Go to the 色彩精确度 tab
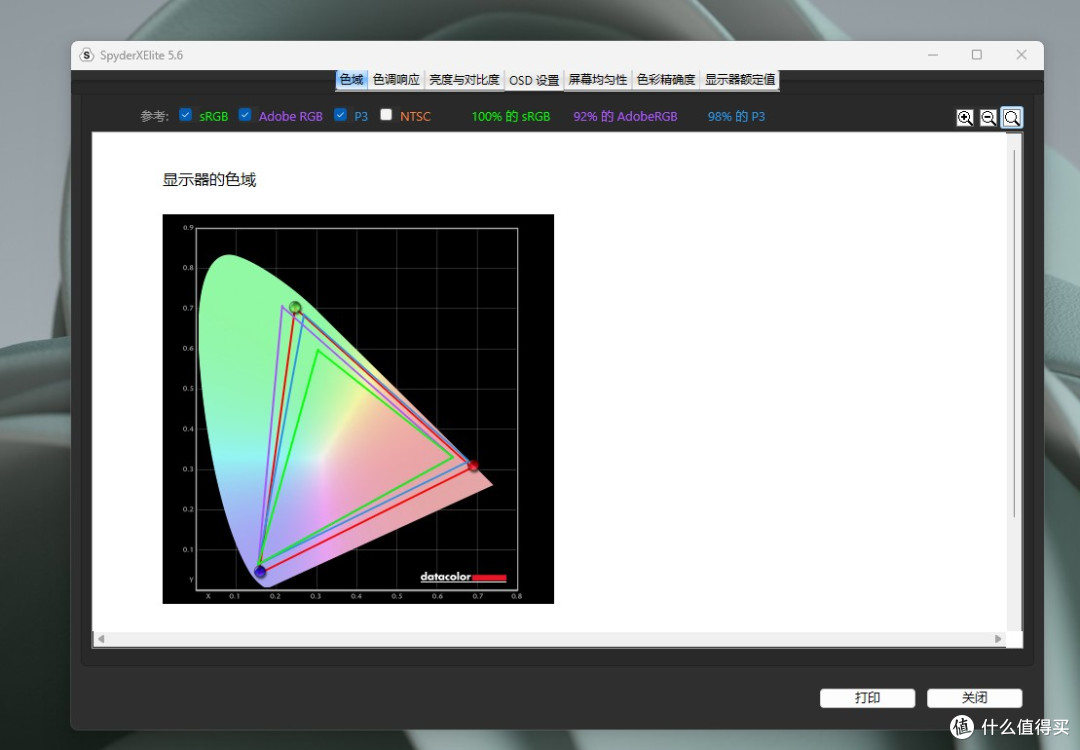 [x=666, y=80]
